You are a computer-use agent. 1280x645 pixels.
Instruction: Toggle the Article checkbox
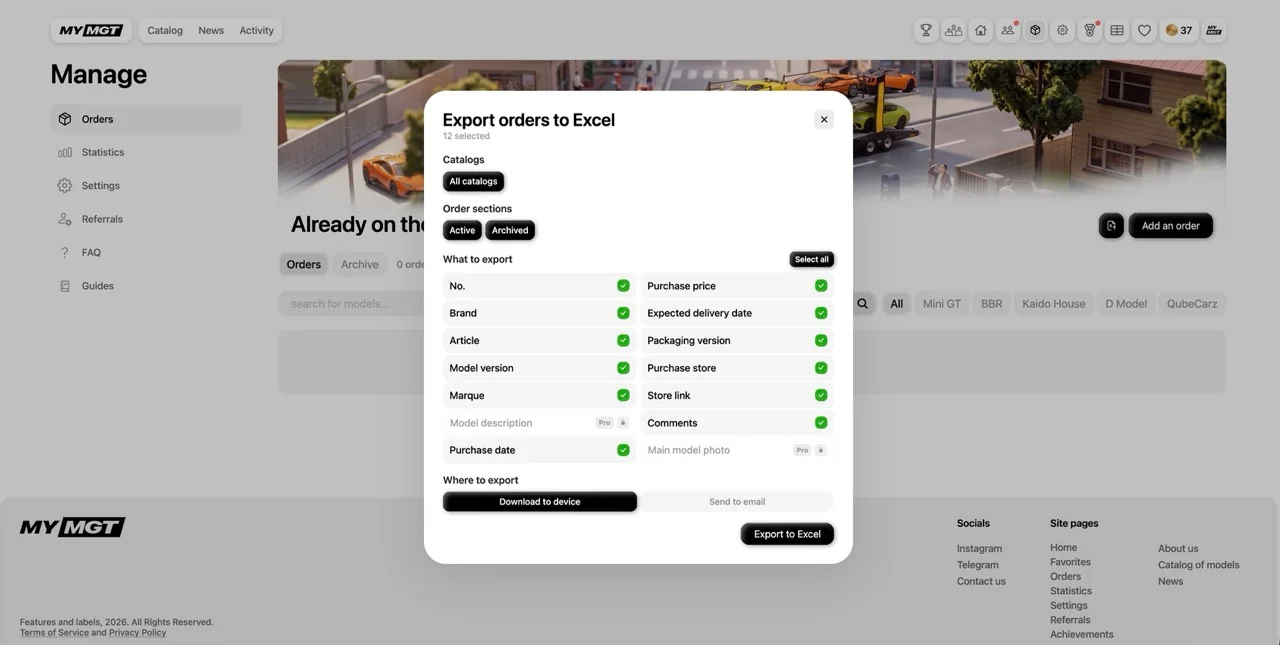(x=623, y=340)
